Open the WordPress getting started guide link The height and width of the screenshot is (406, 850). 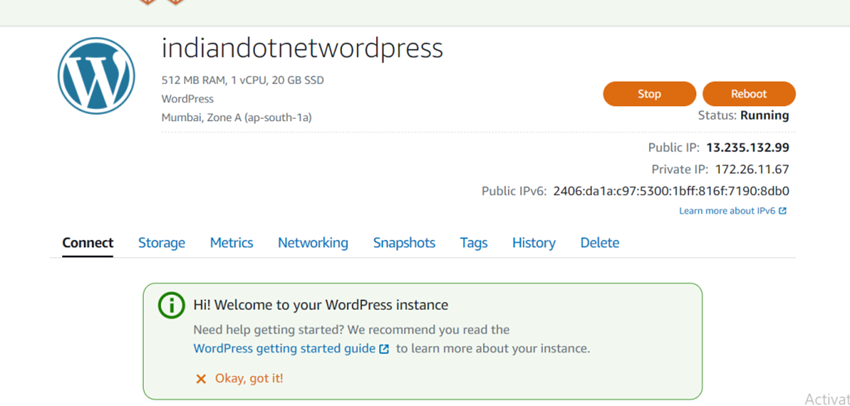pos(284,349)
